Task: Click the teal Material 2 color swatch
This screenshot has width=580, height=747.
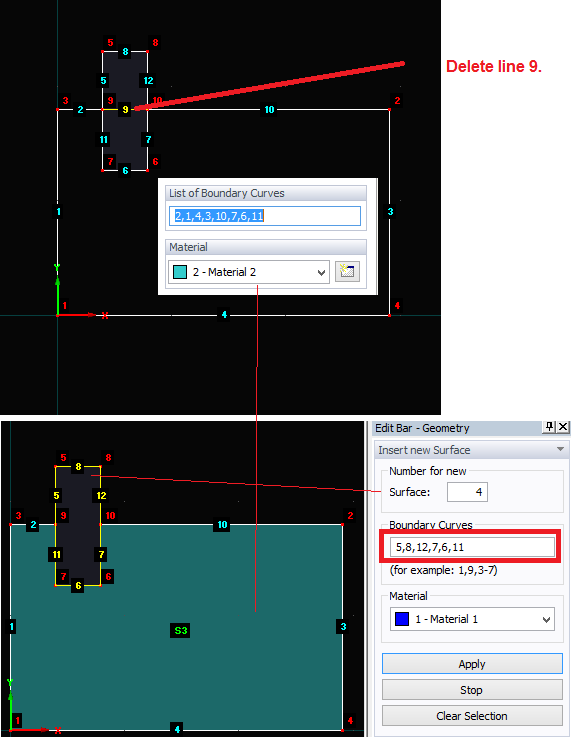Action: pyautogui.click(x=180, y=272)
